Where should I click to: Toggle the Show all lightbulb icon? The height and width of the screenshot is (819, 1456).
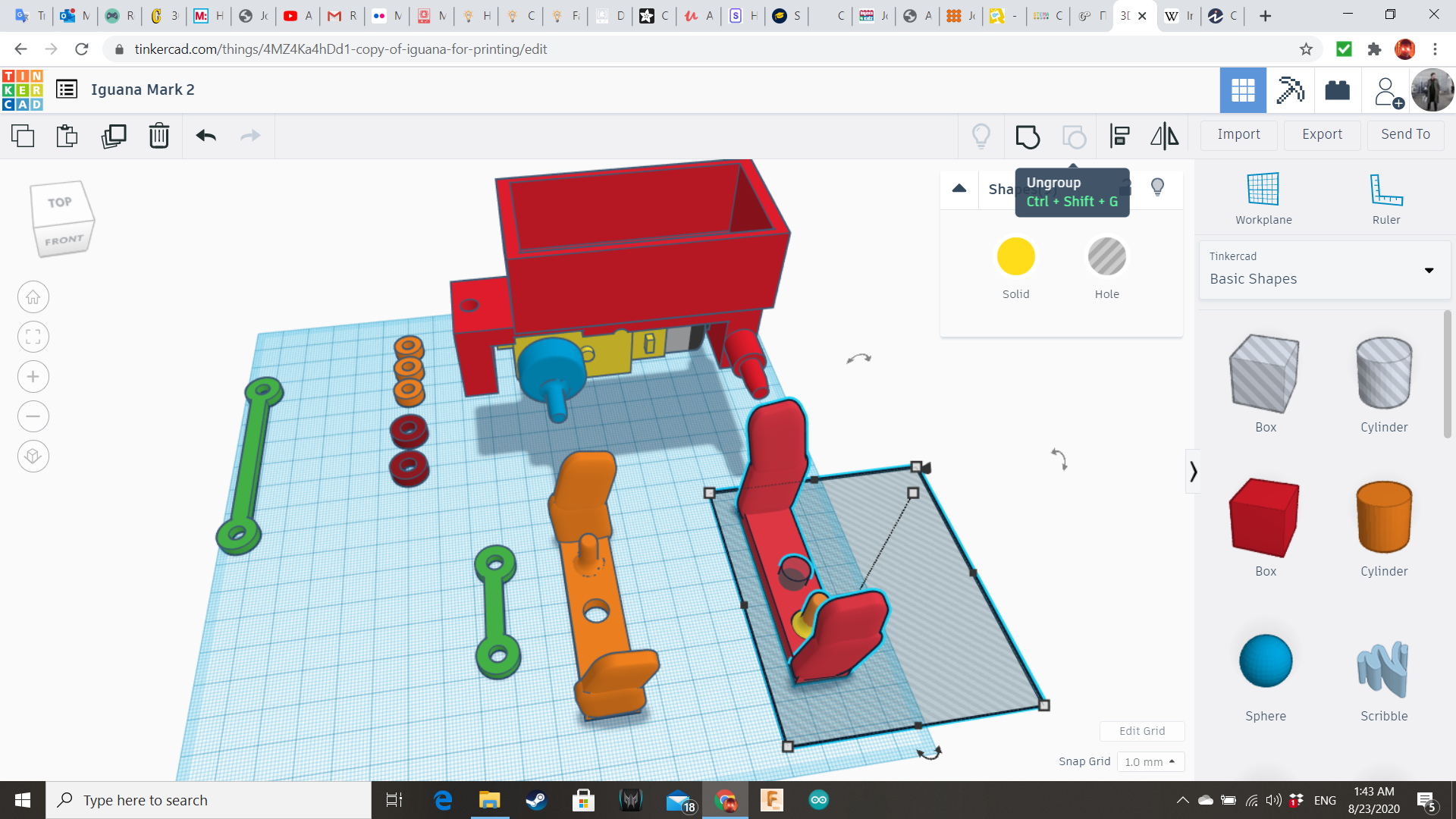point(981,136)
